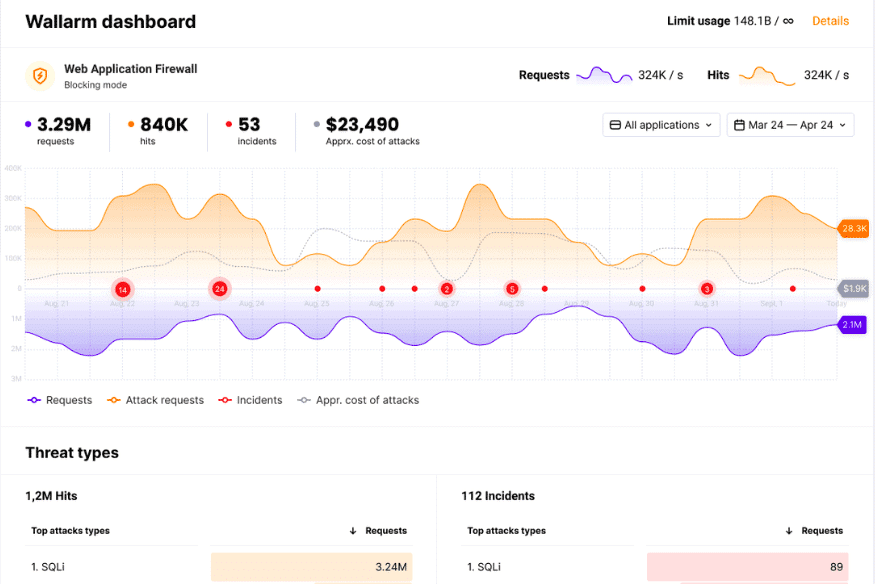
Task: Click the incident marker labeled 14
Action: pos(122,289)
